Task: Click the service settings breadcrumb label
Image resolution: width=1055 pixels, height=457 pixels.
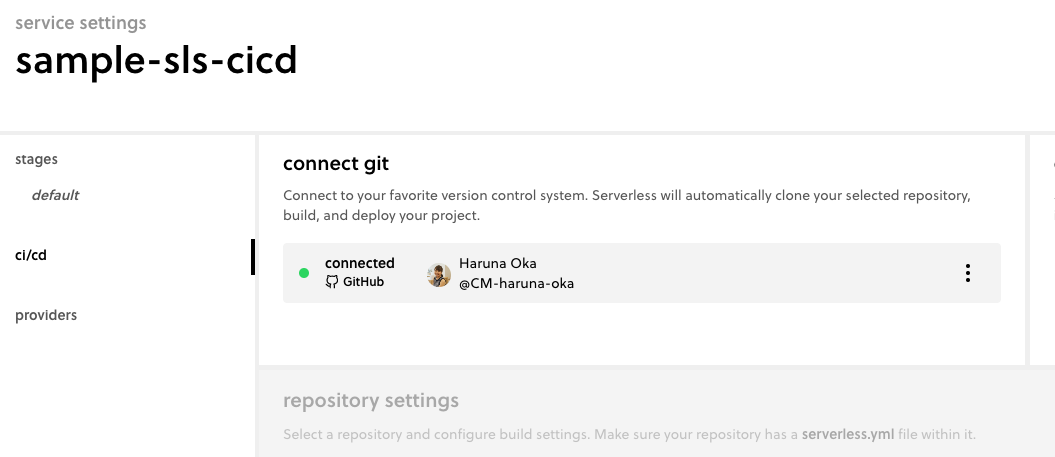Action: 80,22
